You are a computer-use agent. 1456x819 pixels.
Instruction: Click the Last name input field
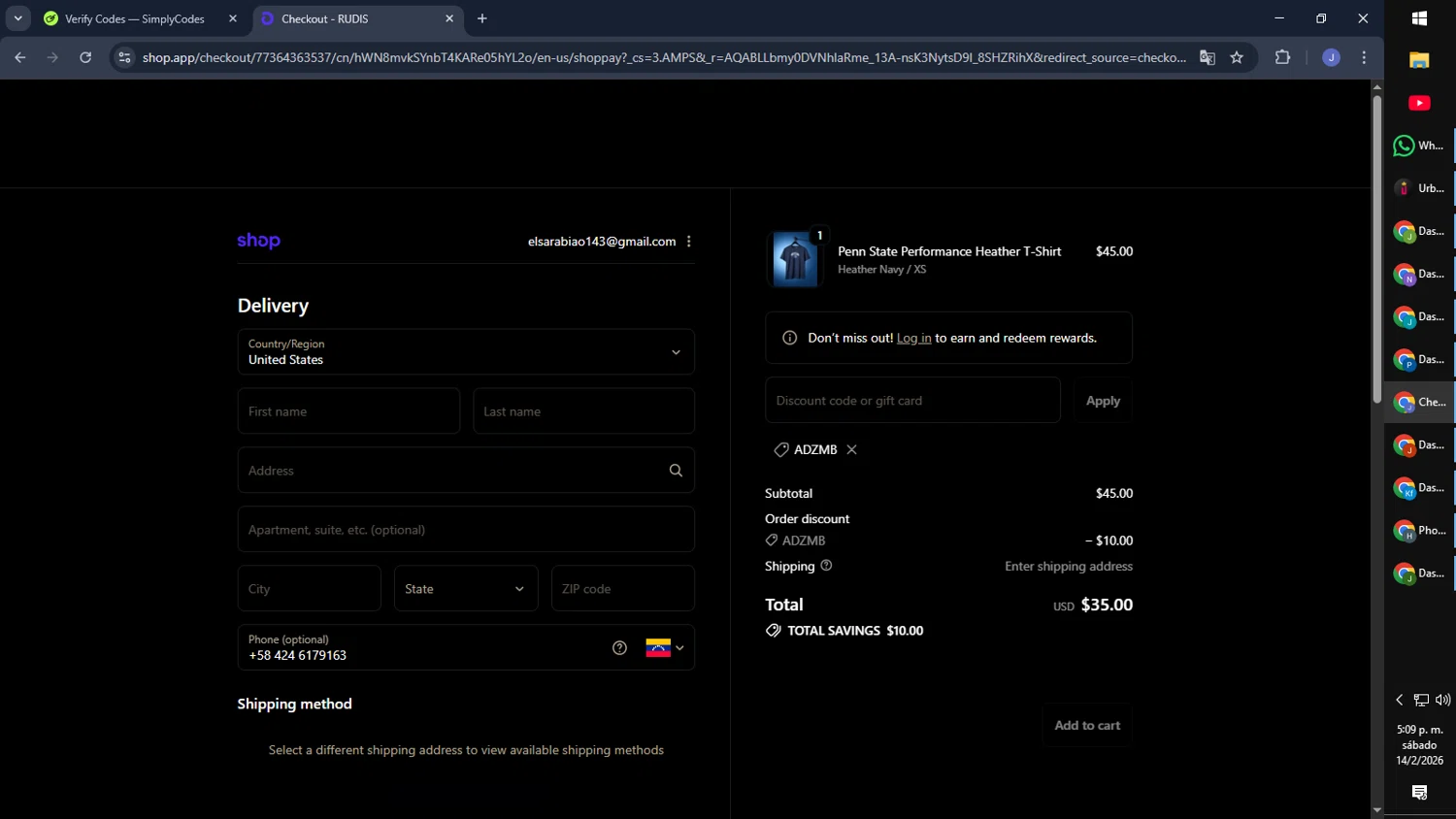(x=584, y=411)
